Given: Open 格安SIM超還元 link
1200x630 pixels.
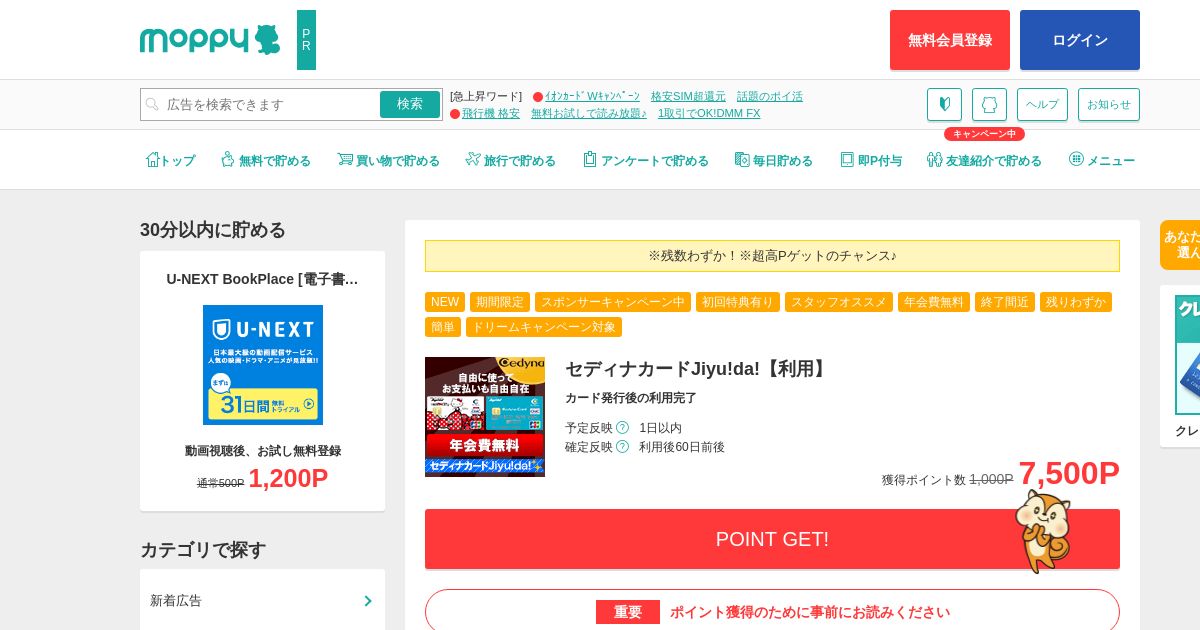Looking at the screenshot, I should pyautogui.click(x=688, y=96).
